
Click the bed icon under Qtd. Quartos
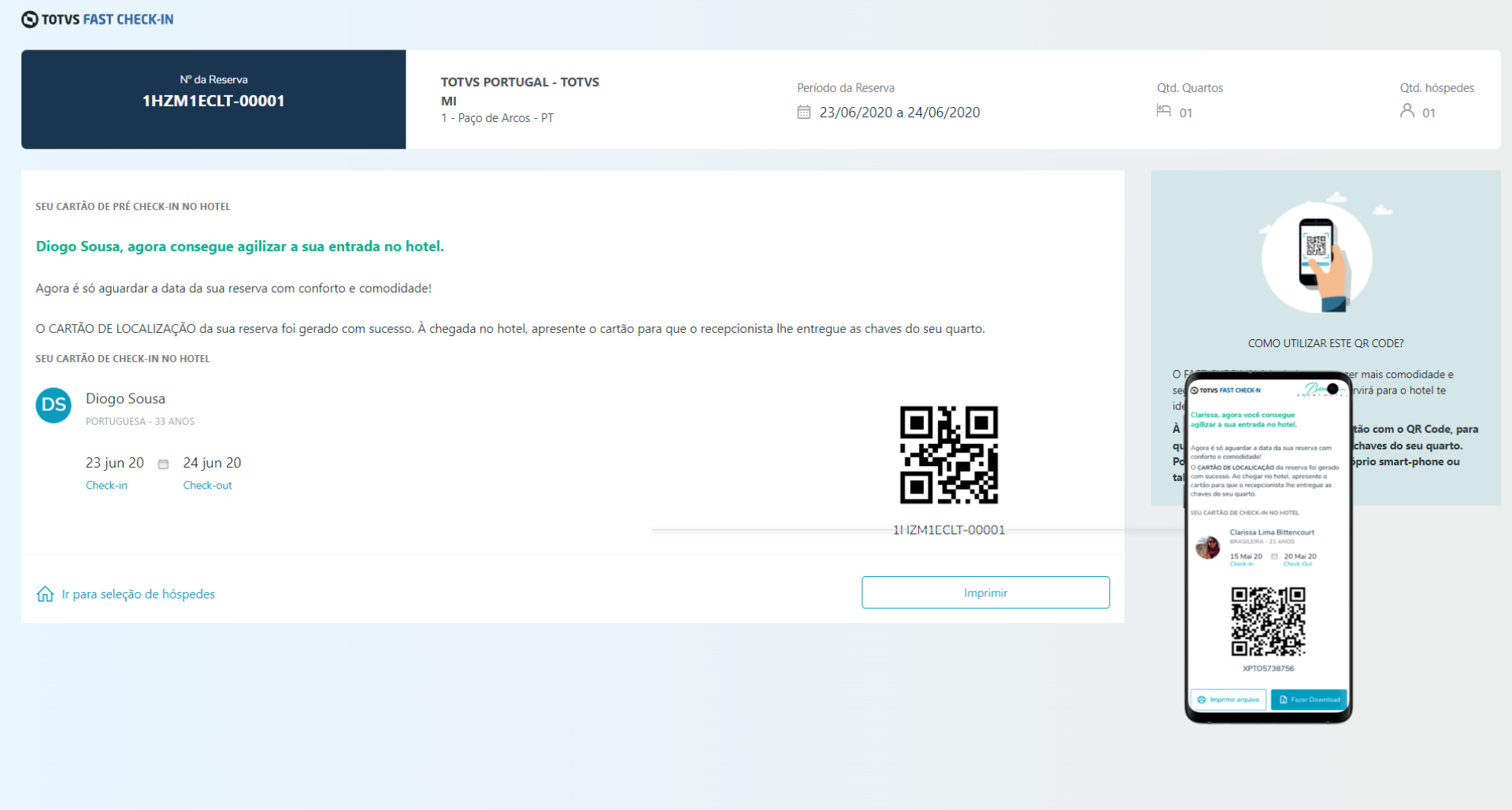tap(1163, 111)
